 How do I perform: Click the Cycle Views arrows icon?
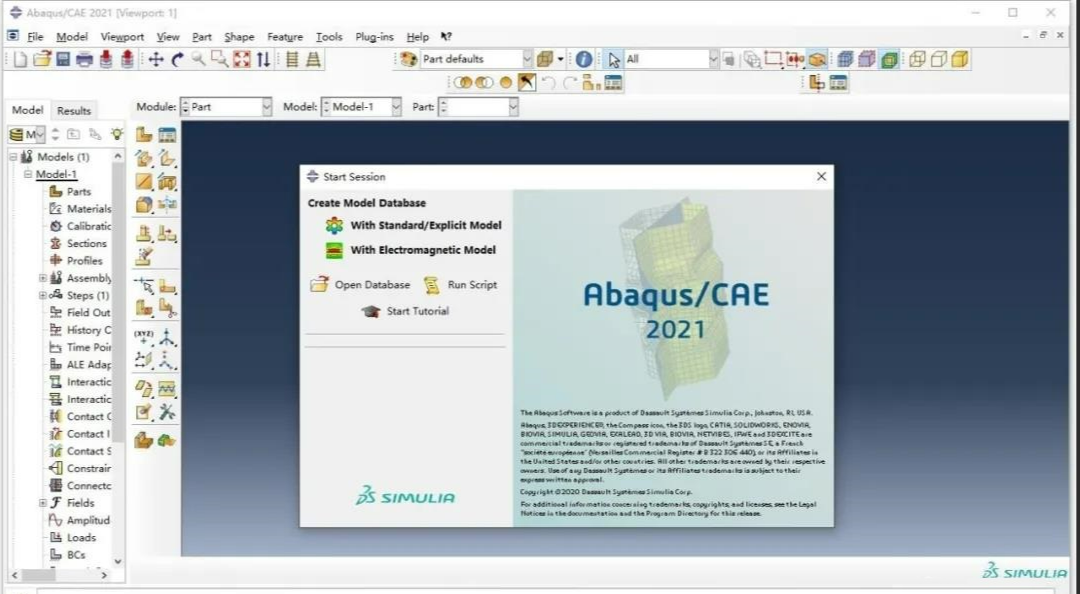coord(263,59)
